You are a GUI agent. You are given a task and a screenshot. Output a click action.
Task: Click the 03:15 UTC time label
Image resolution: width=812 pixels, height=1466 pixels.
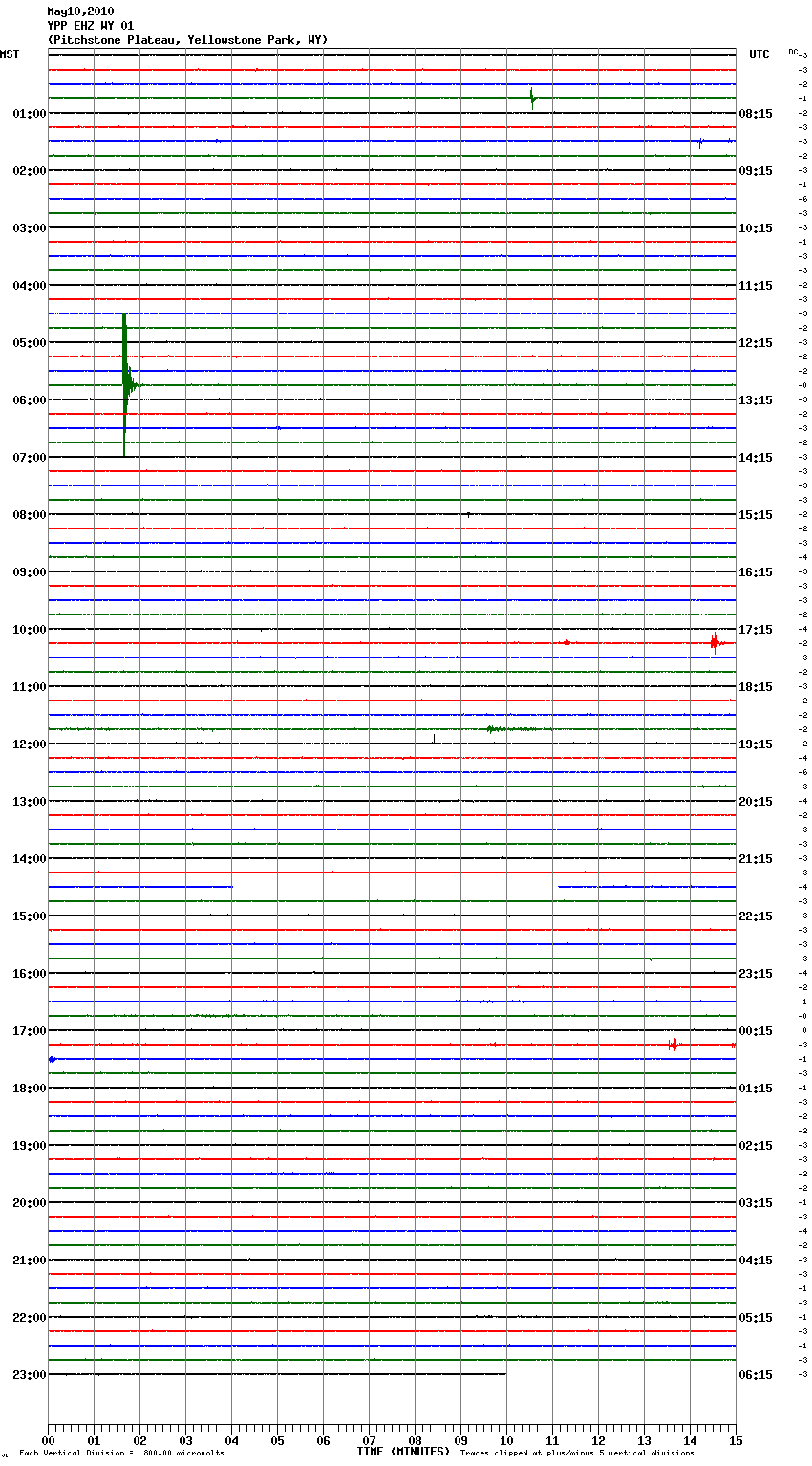pos(756,1202)
